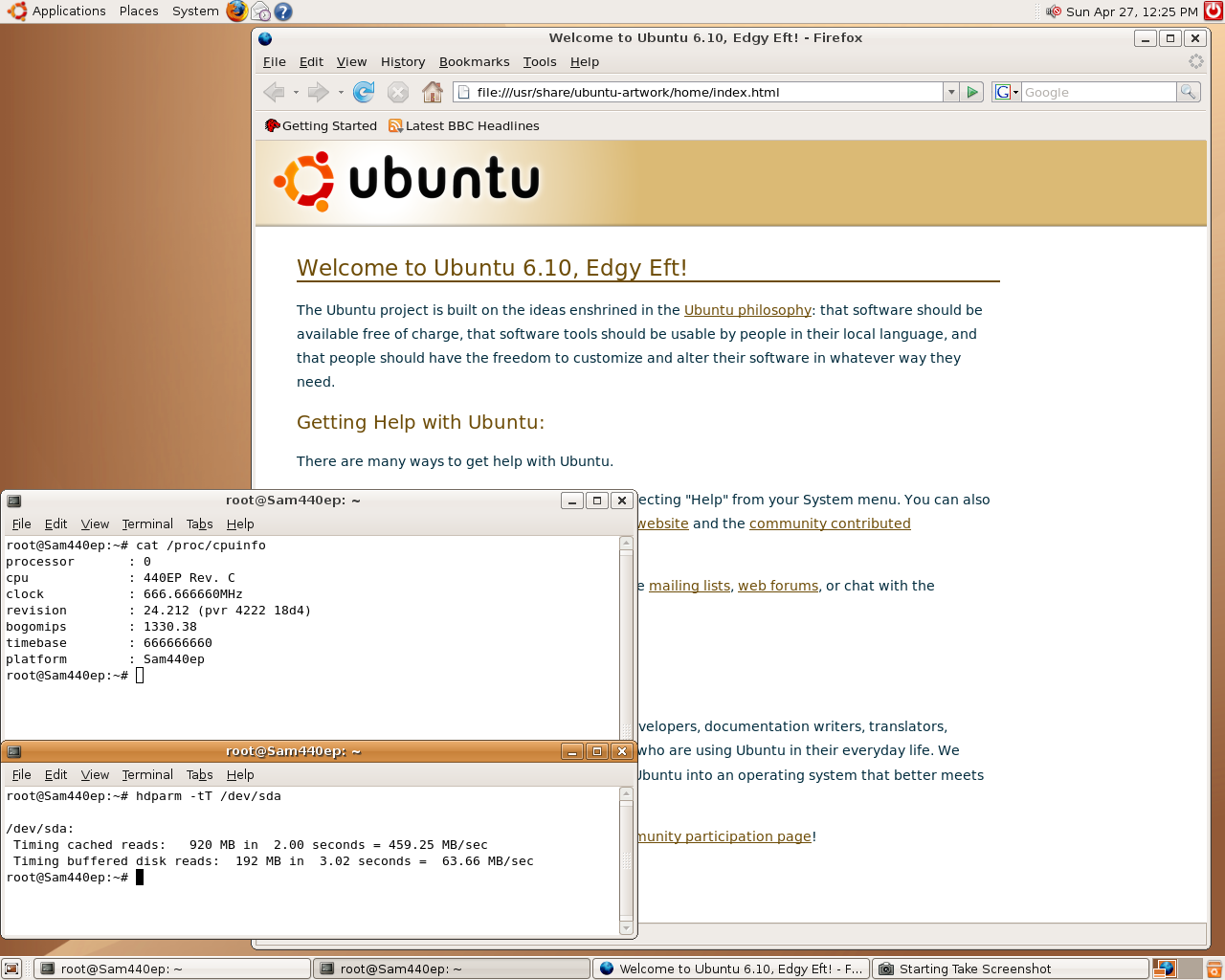The image size is (1225, 980).
Task: Open Help menu in hdparm terminal window
Action: [240, 774]
